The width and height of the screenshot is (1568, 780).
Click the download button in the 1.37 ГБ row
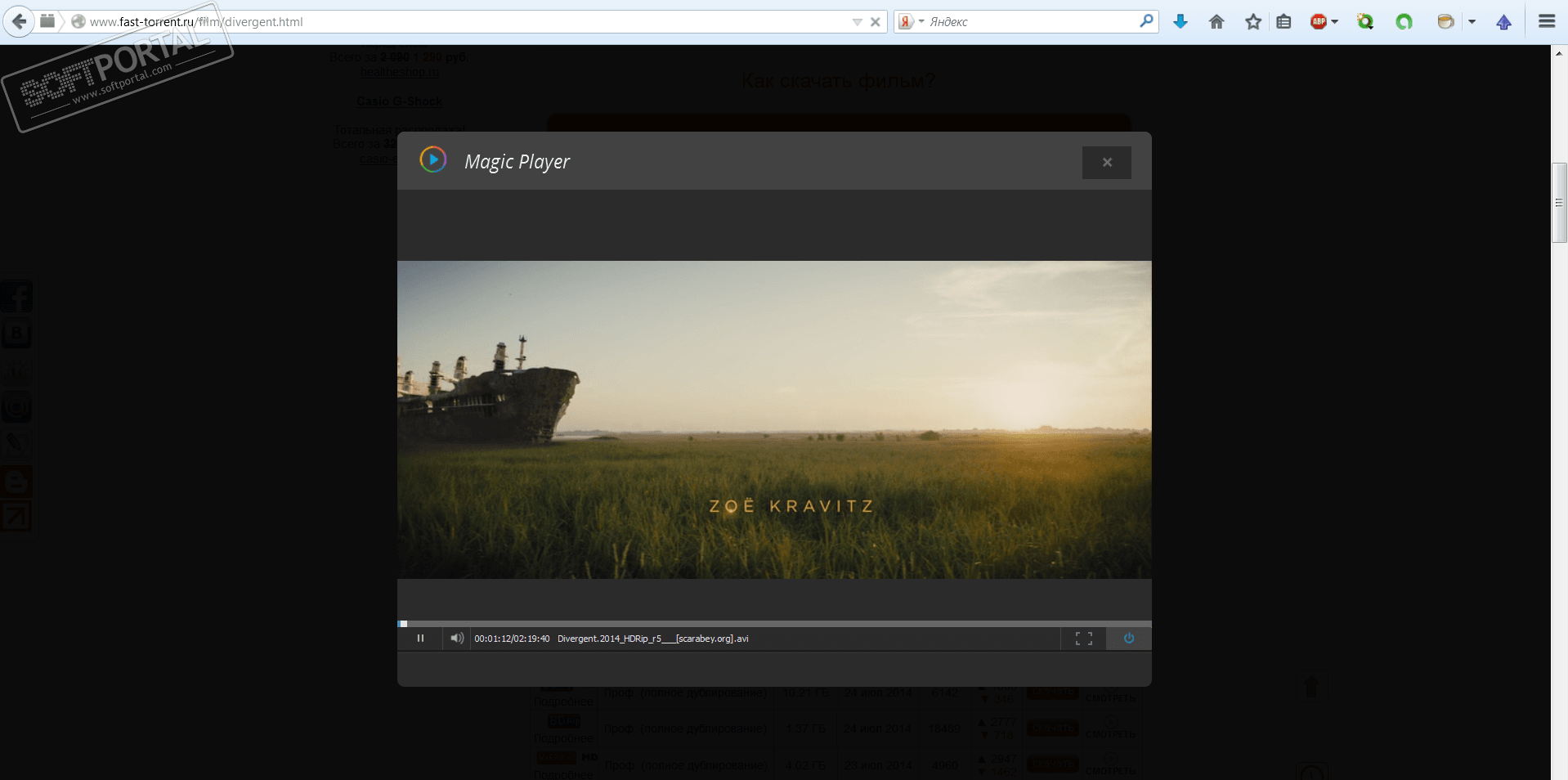(1053, 728)
